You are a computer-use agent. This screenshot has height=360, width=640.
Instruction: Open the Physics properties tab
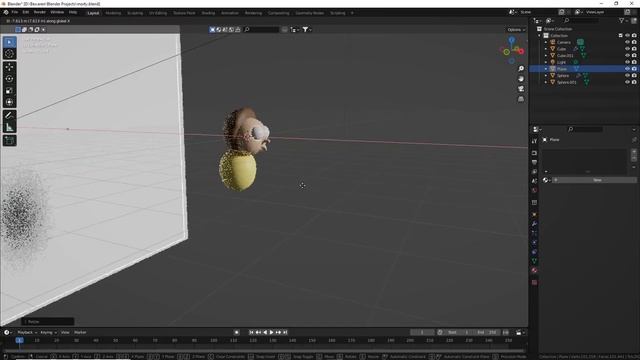click(534, 242)
